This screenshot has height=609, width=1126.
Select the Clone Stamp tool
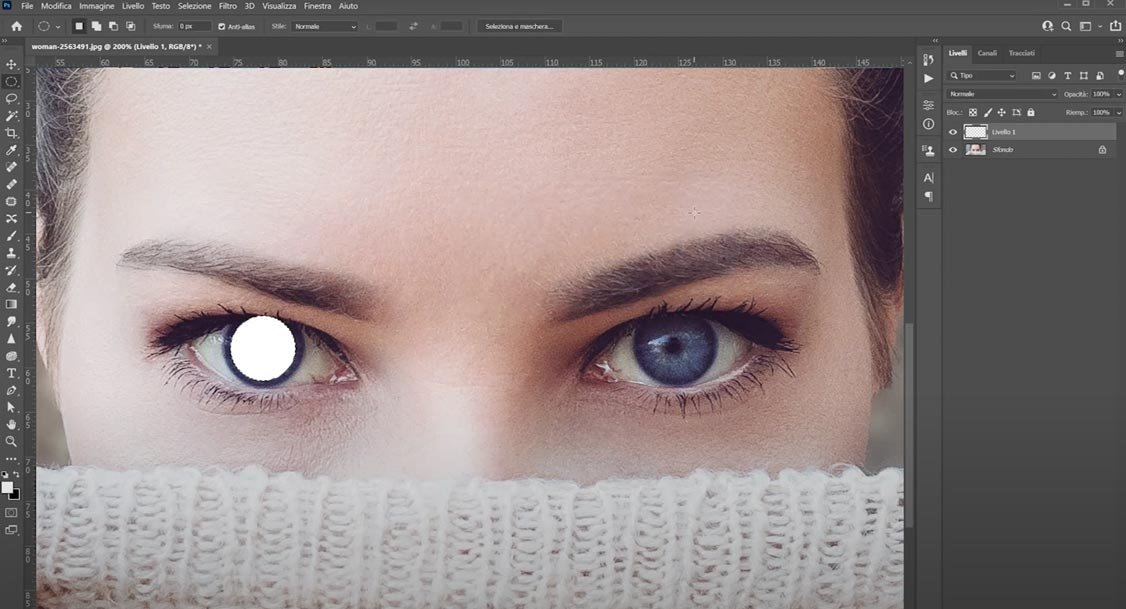point(11,253)
